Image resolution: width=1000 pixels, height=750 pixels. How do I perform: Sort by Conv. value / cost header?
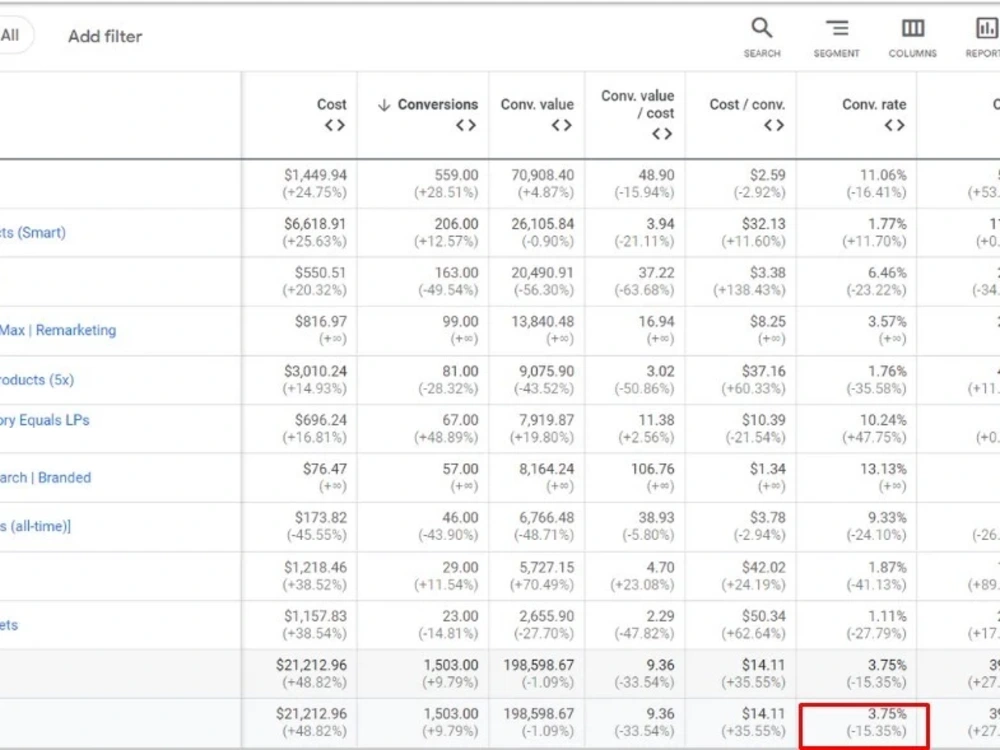tap(638, 105)
